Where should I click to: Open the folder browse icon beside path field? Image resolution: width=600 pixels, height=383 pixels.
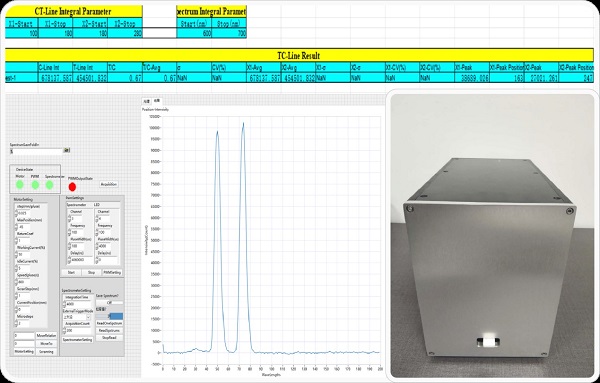pyautogui.click(x=67, y=151)
